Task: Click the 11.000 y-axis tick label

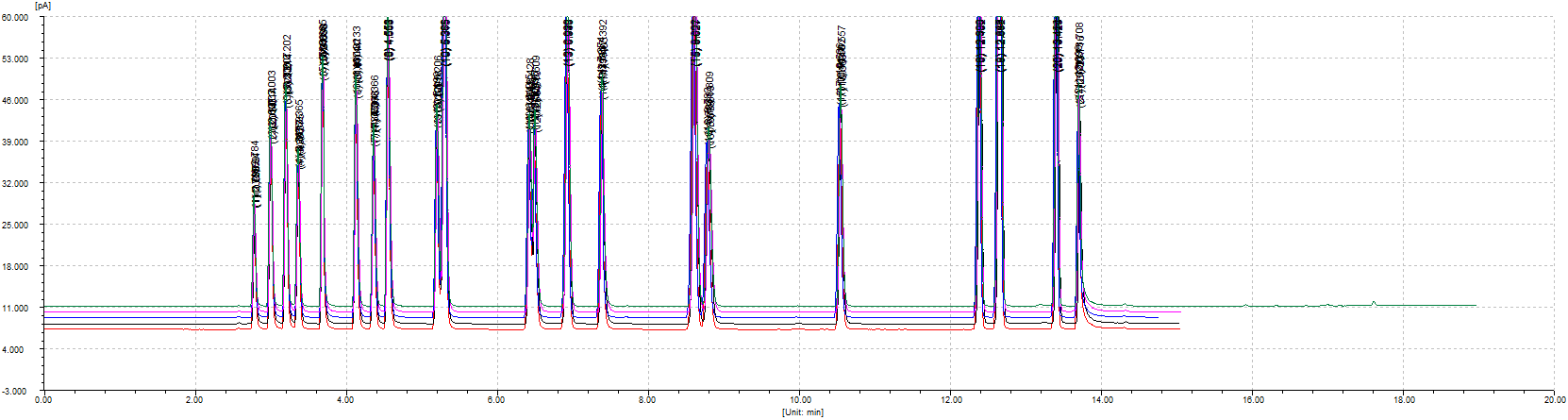Action: coord(19,309)
